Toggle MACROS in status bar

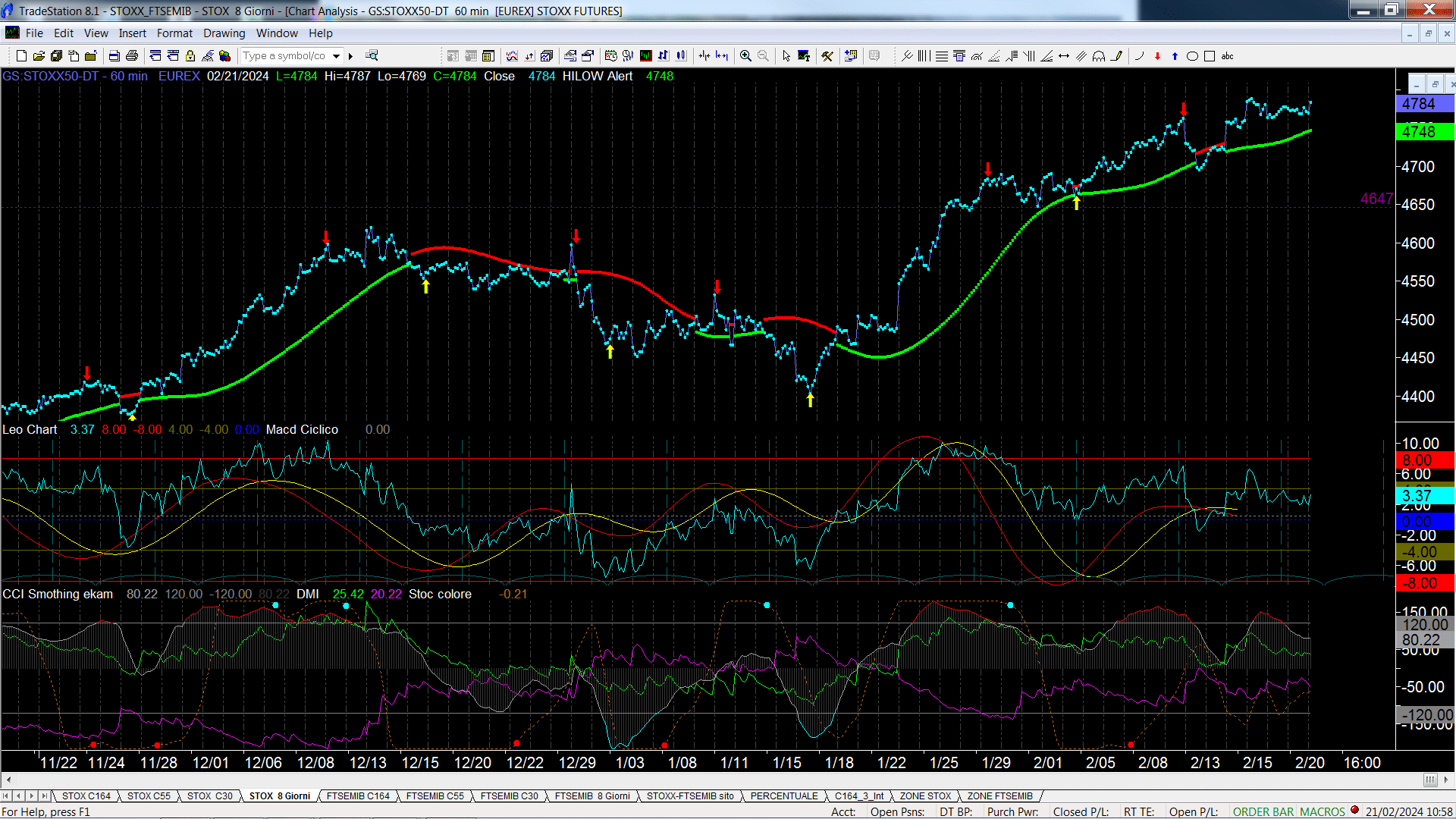pyautogui.click(x=1322, y=811)
